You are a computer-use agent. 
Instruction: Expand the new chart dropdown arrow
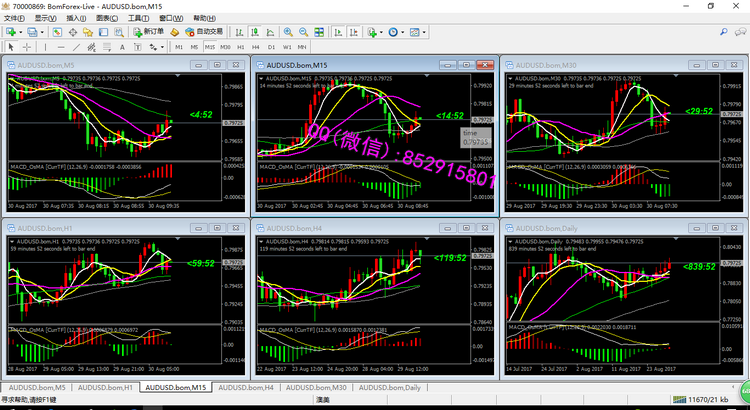pos(21,32)
